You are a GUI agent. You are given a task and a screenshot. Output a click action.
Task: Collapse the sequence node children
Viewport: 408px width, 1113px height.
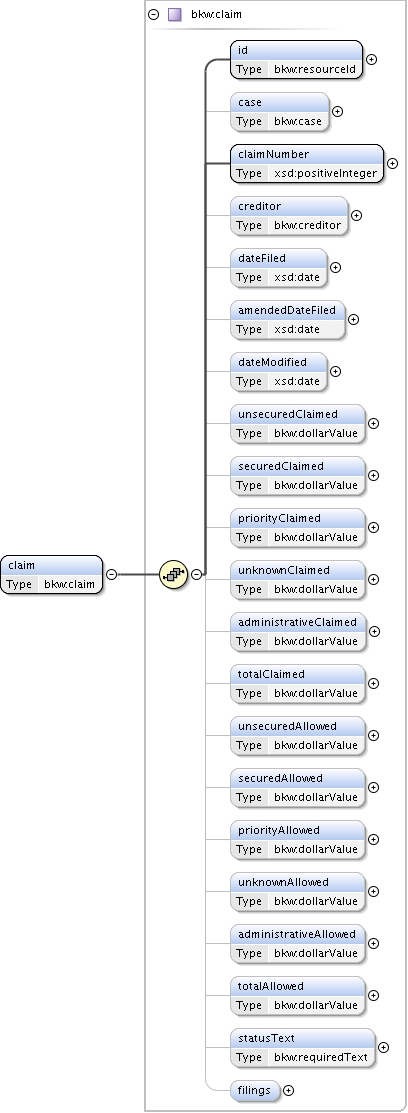point(197,574)
